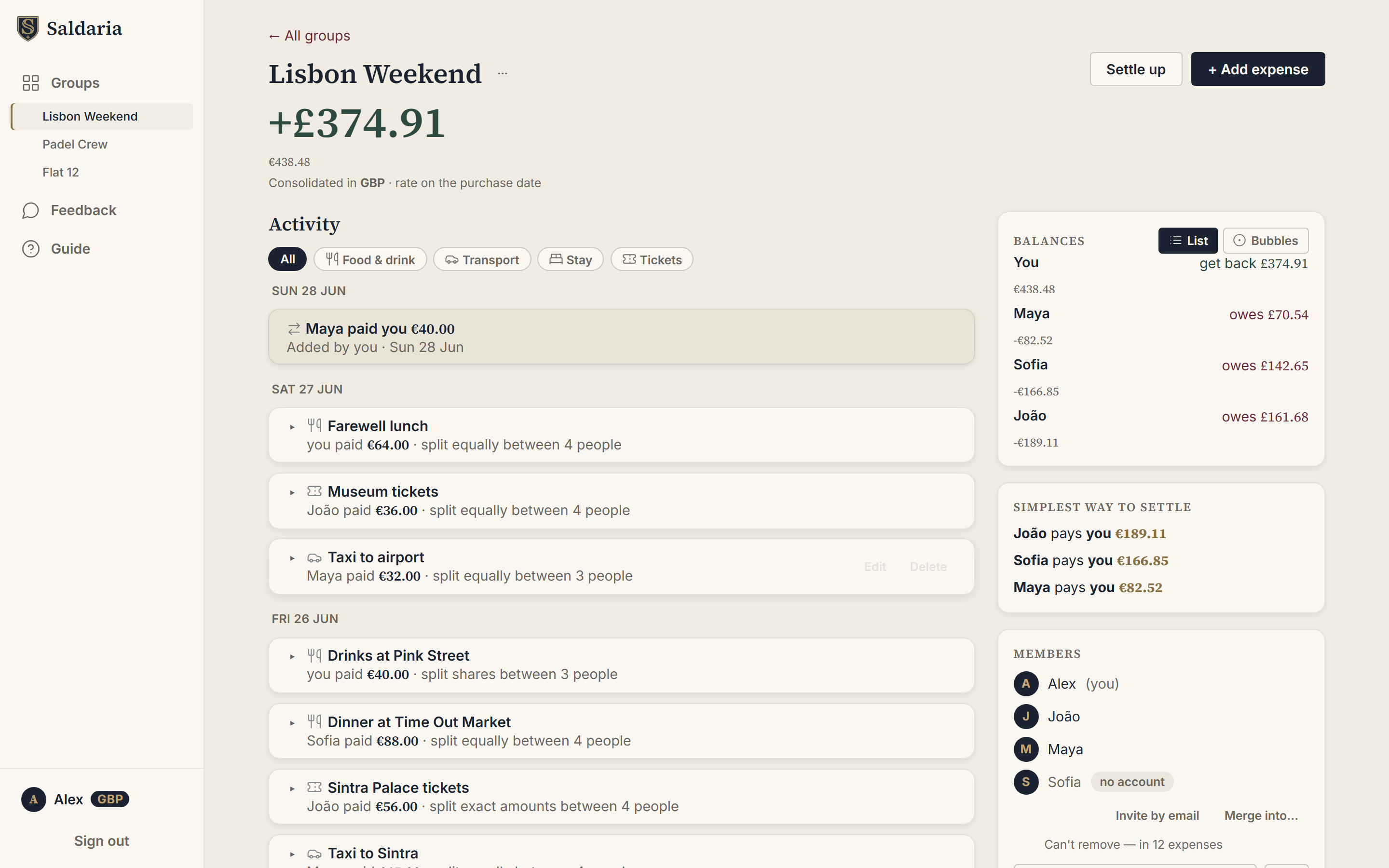Click the Guide question mark icon
The width and height of the screenshot is (1389, 868).
(30, 248)
